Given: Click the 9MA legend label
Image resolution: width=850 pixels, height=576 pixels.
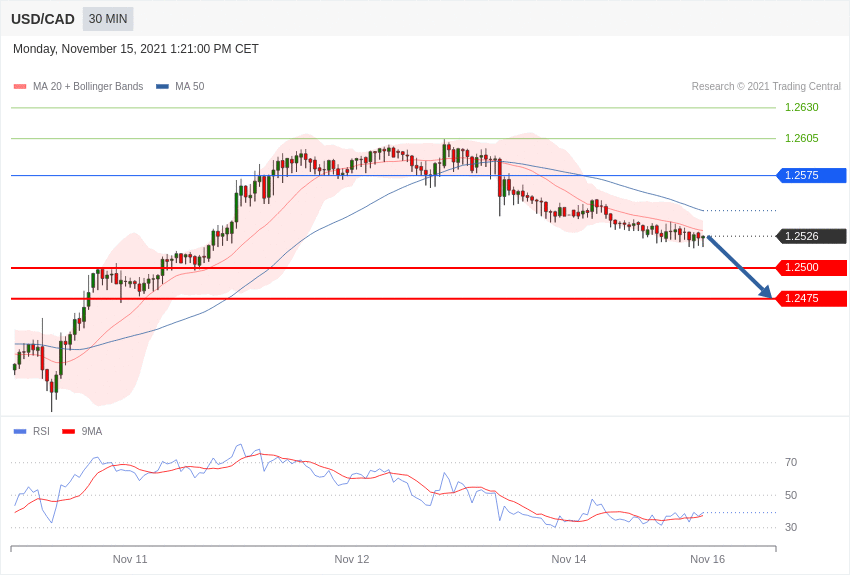Looking at the screenshot, I should click(92, 431).
